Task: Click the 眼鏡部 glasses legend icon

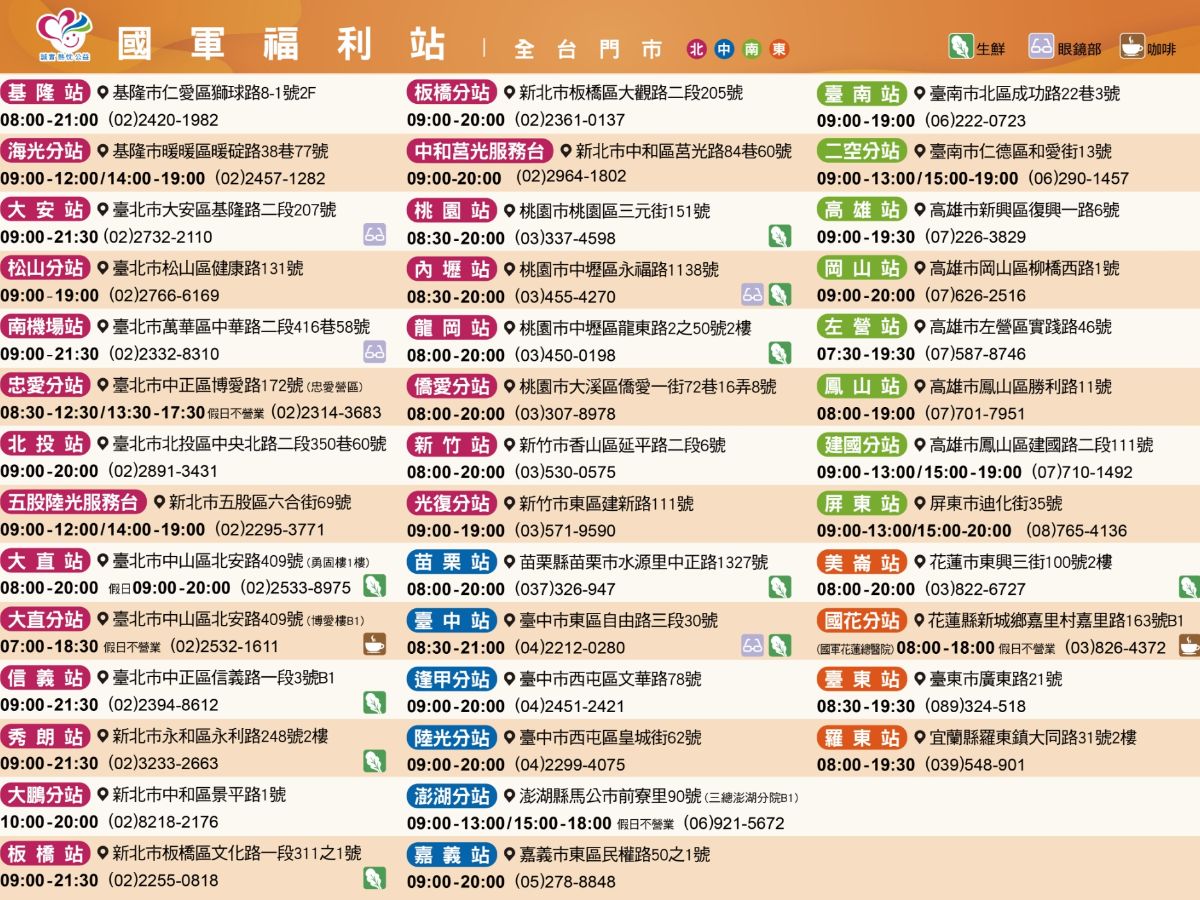Action: point(1042,47)
